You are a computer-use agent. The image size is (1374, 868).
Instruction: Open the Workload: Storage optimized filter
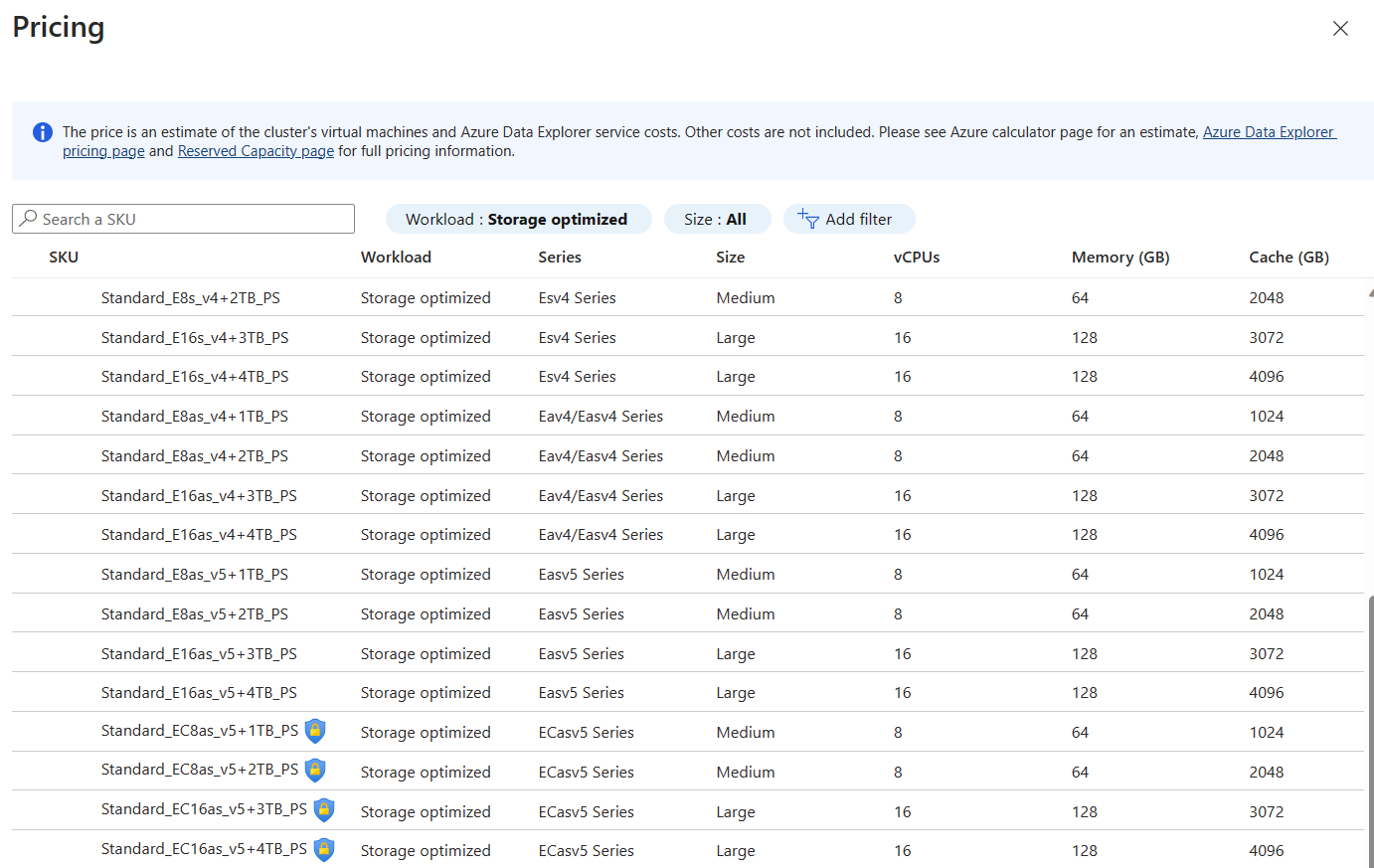coord(518,219)
